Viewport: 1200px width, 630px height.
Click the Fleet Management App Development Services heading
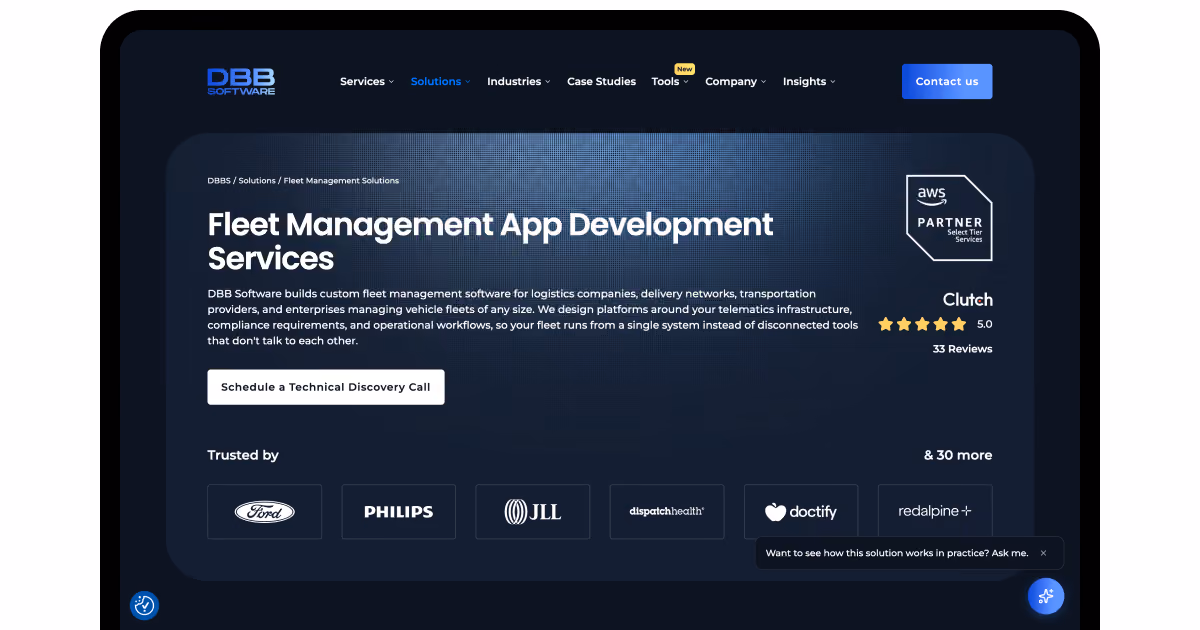pyautogui.click(x=490, y=241)
